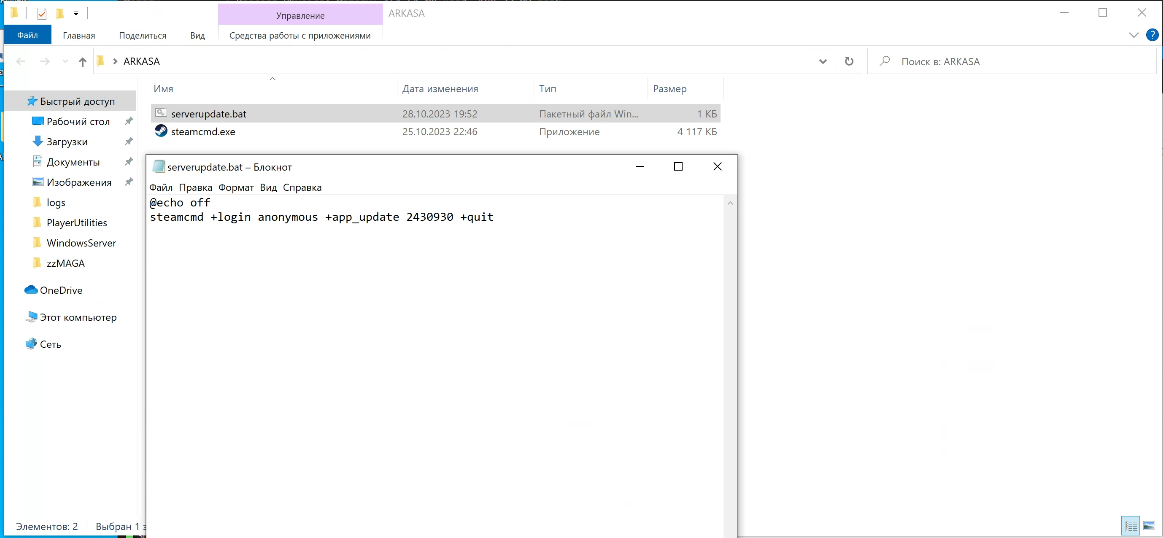Click the serverupdate.bat file name

tap(208, 114)
